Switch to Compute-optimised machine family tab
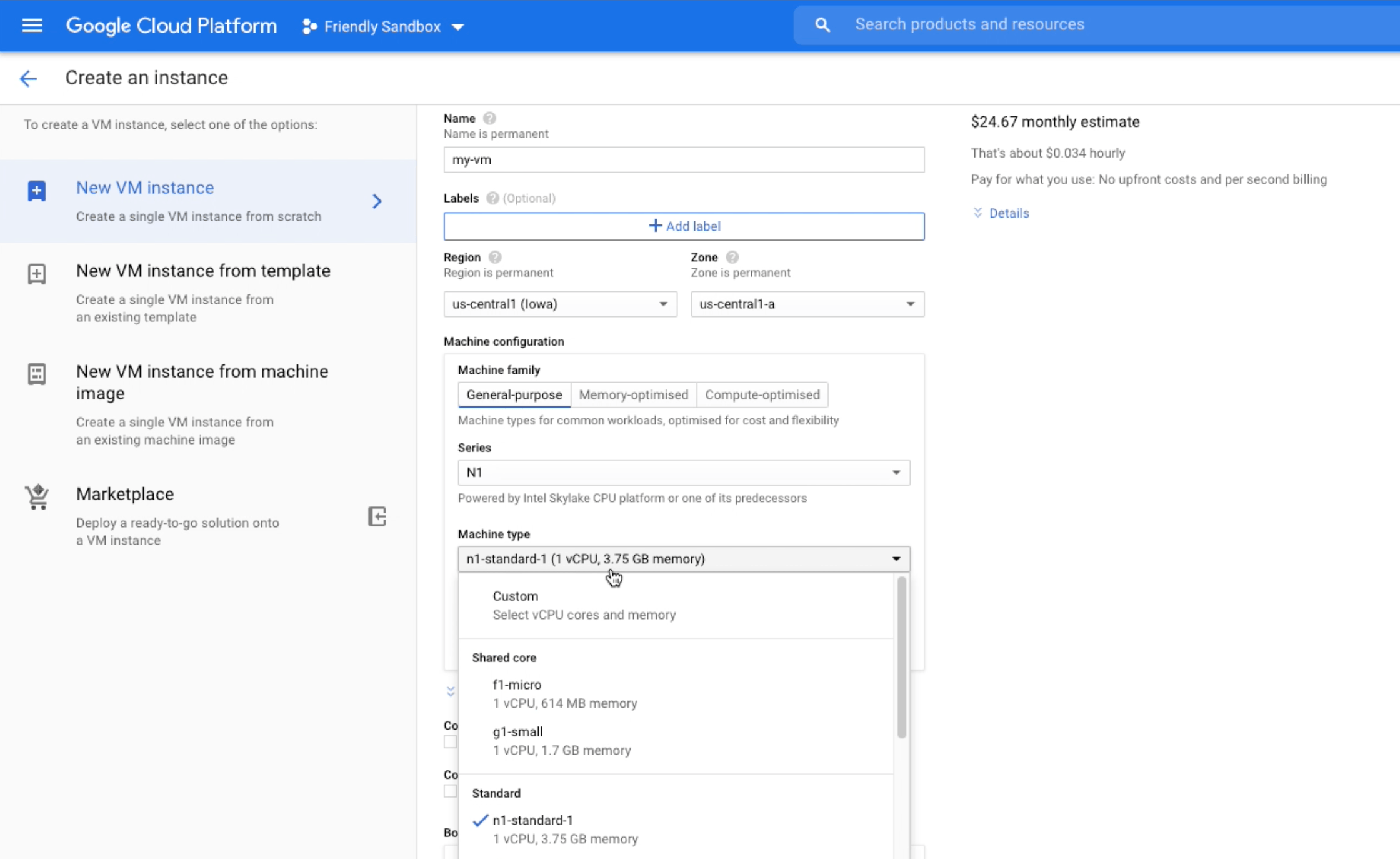This screenshot has height=859, width=1400. pos(762,394)
